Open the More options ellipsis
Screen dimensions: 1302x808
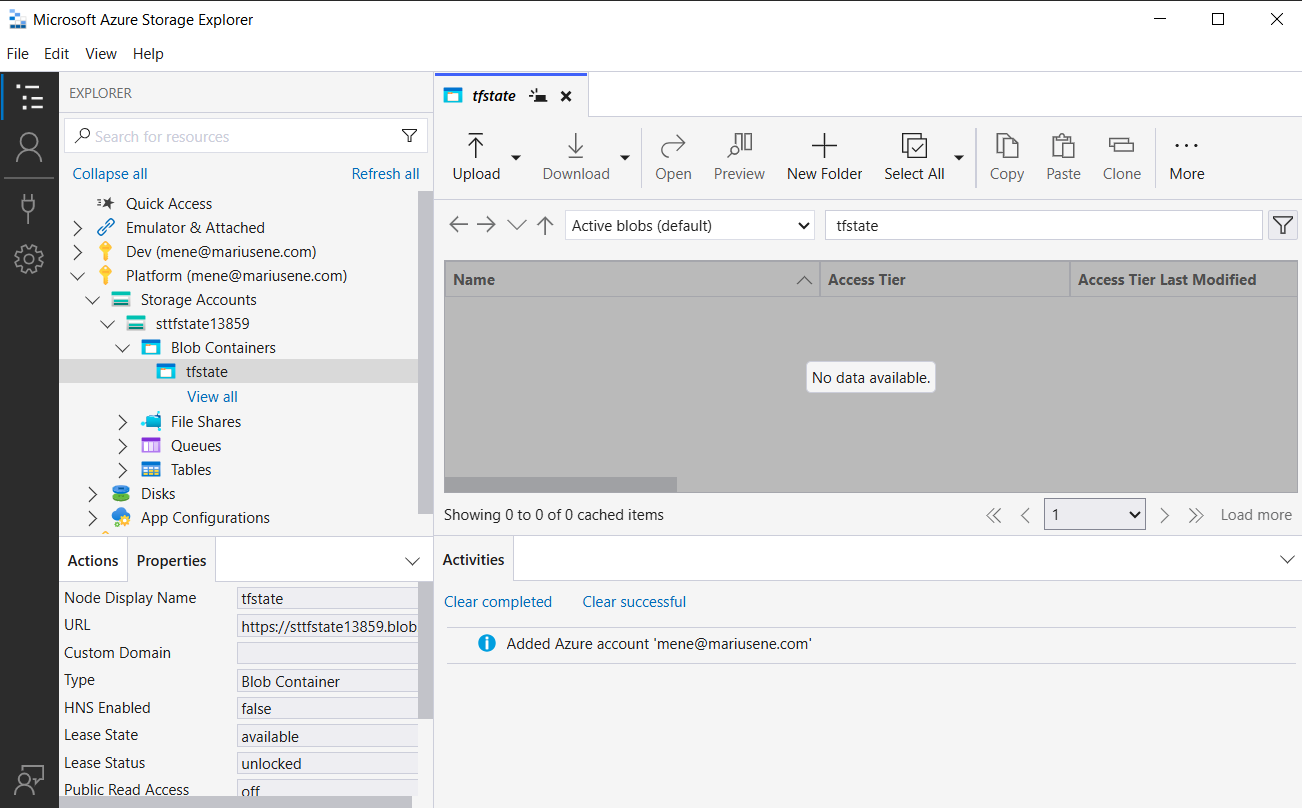[x=1187, y=157]
